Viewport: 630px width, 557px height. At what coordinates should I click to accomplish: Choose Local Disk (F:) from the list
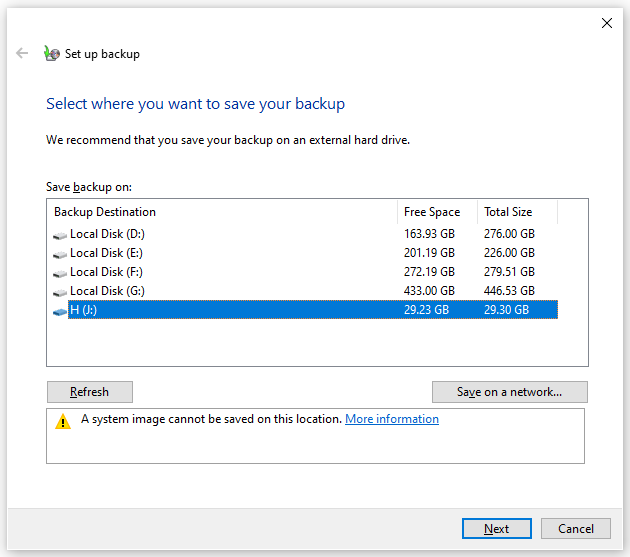[305, 272]
